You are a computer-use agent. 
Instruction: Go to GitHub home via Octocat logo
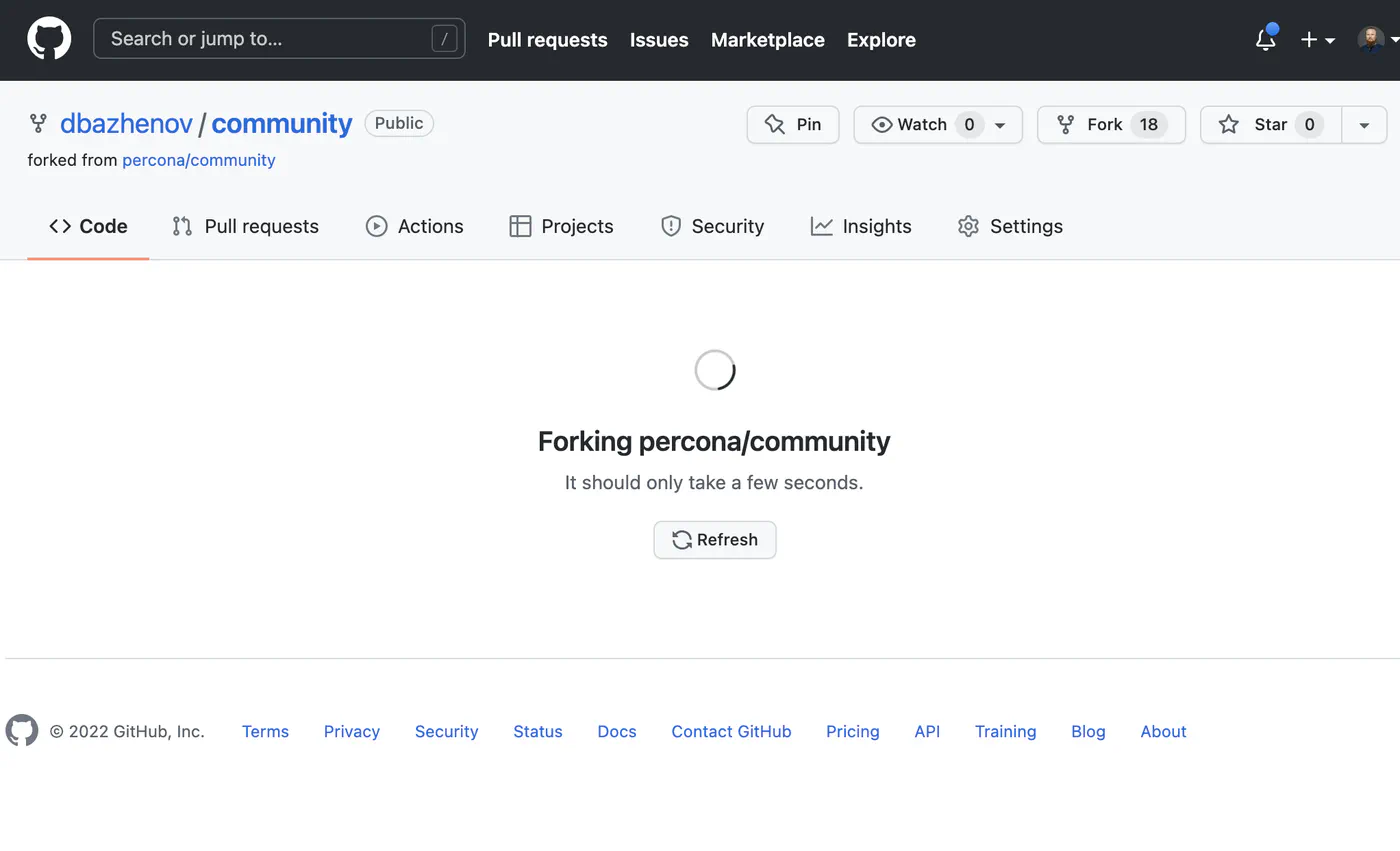[49, 39]
